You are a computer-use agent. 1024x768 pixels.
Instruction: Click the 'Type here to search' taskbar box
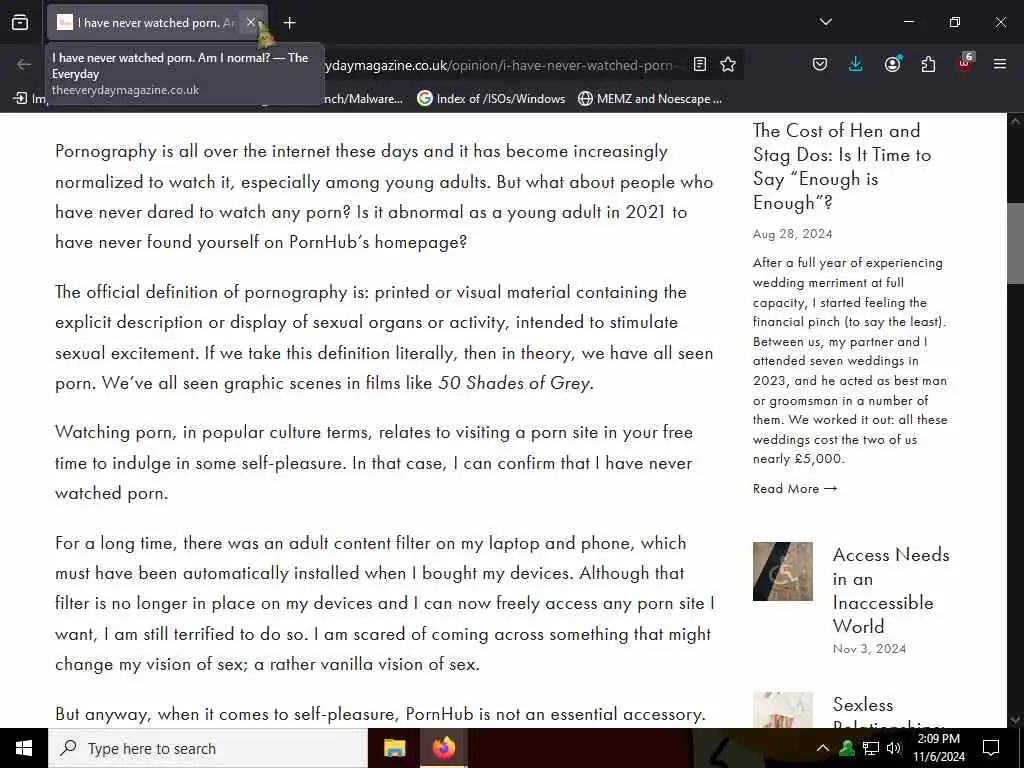pos(208,748)
